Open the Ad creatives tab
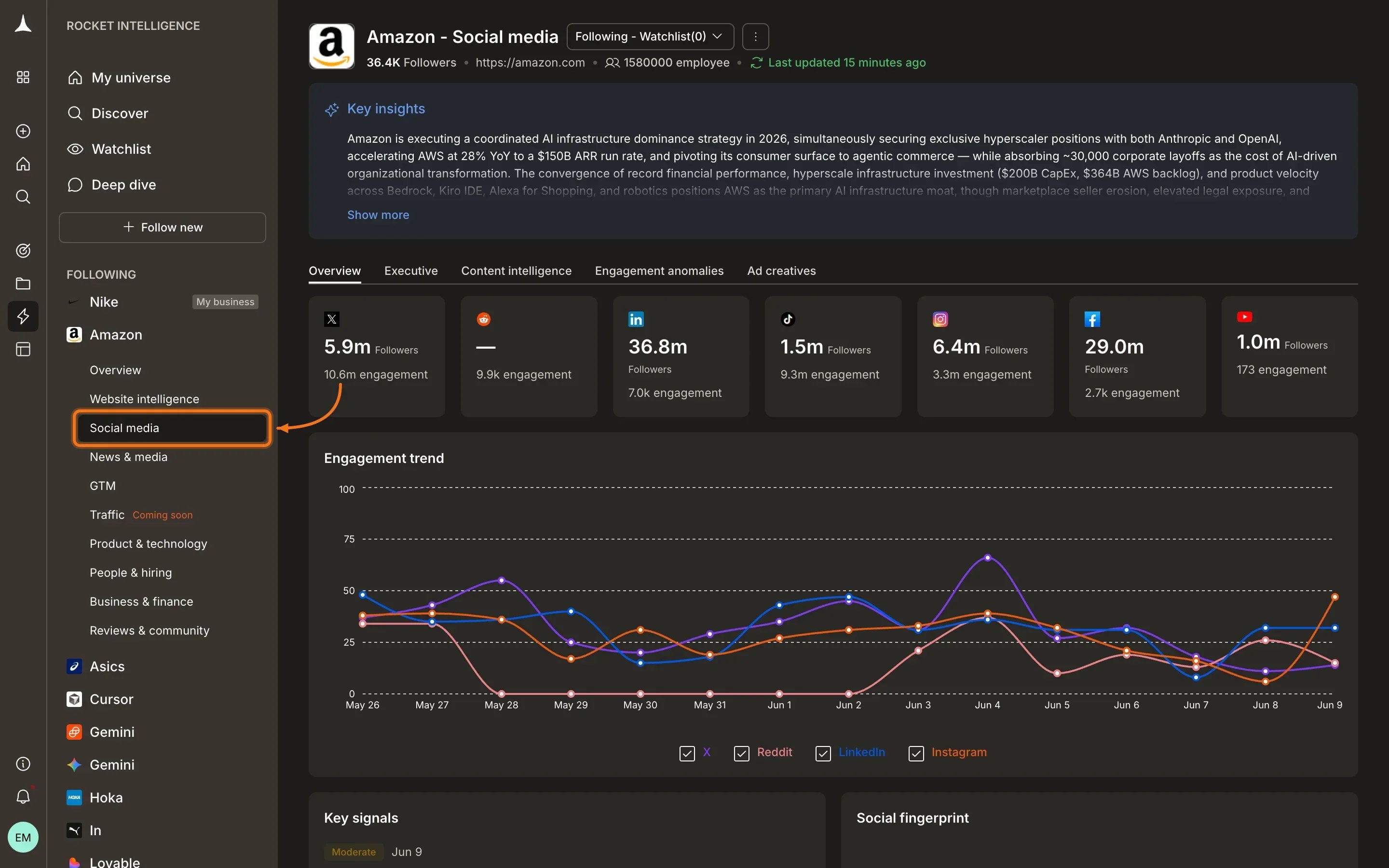This screenshot has width=1389, height=868. coord(781,271)
